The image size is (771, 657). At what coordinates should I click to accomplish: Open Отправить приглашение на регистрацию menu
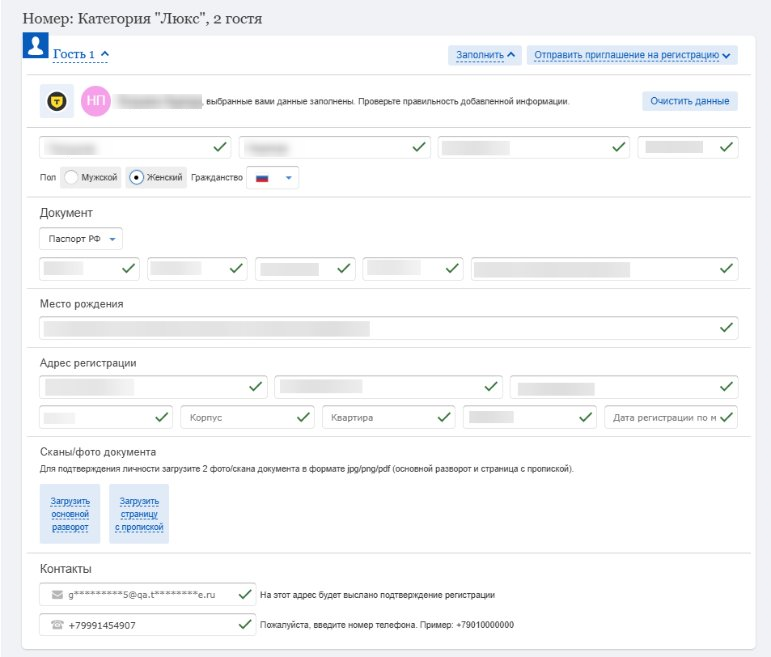click(x=632, y=55)
